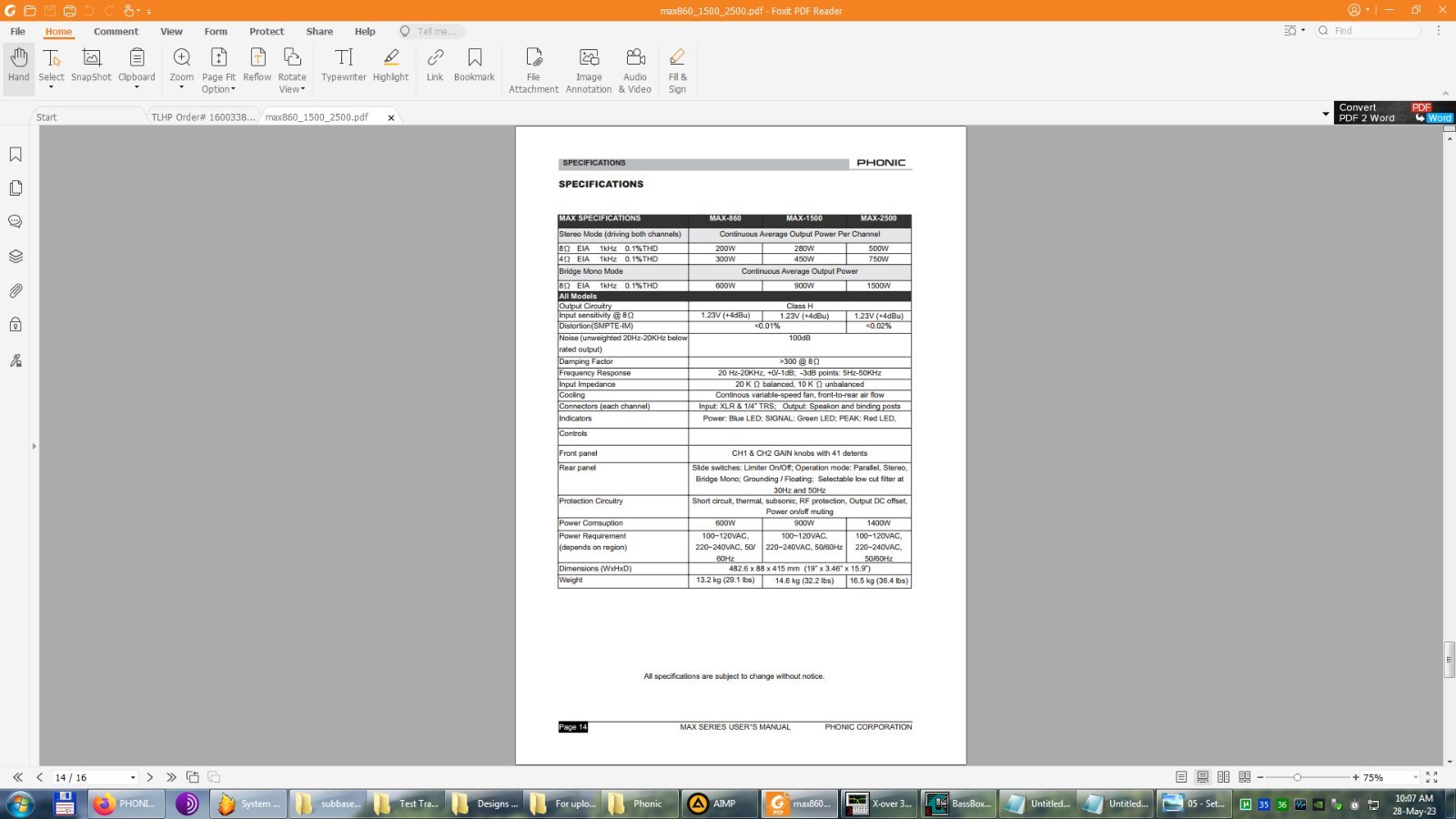Insert Audio & Video
This screenshot has height=819, width=1456.
point(635,70)
